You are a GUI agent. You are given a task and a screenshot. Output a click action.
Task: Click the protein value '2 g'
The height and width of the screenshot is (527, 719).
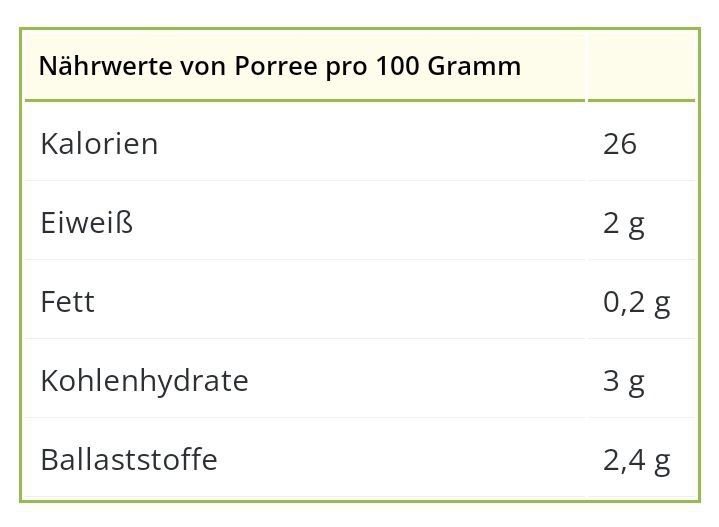pos(624,225)
